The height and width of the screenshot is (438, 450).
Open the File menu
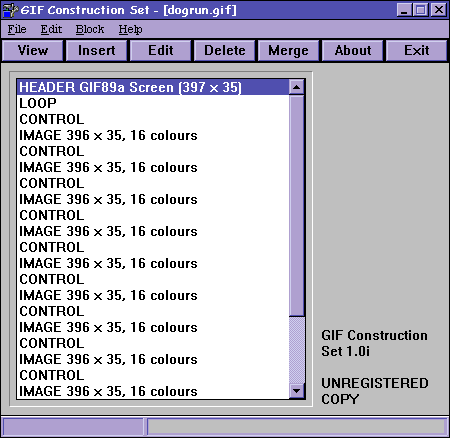point(17,29)
